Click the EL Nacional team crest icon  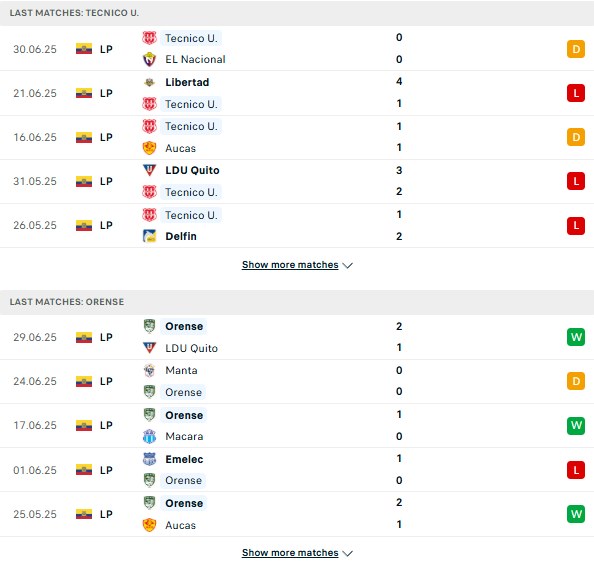(x=149, y=59)
